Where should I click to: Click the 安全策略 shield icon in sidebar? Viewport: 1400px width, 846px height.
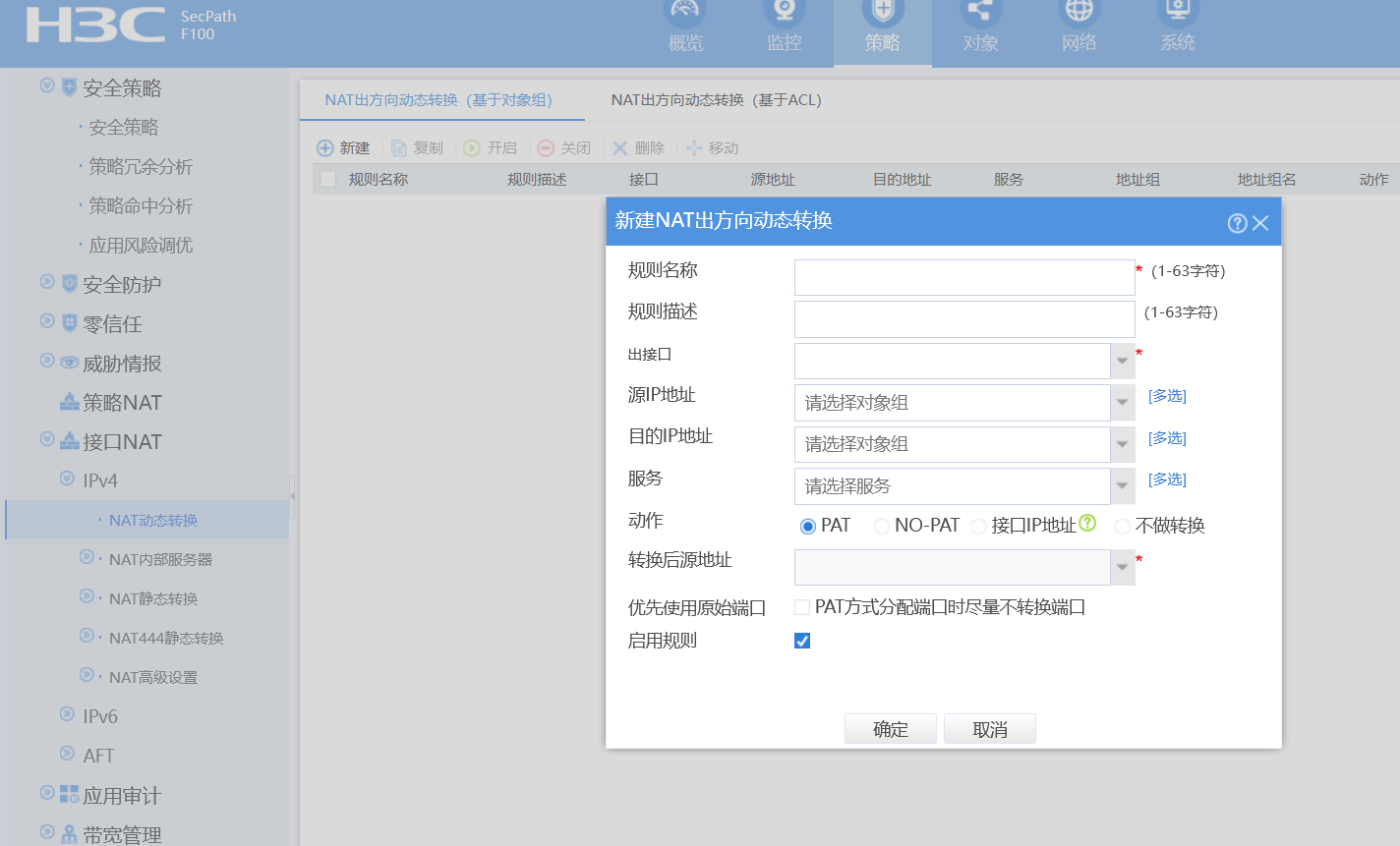(69, 87)
